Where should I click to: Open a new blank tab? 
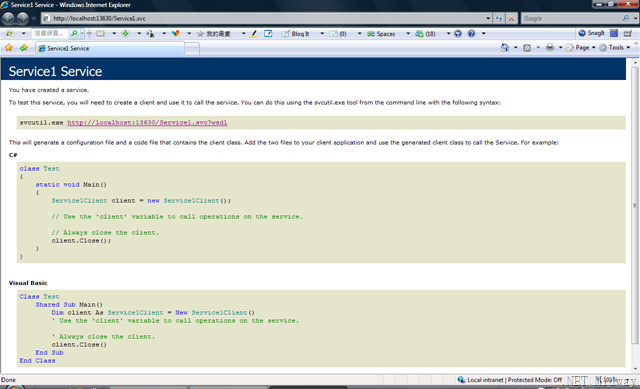(192, 49)
